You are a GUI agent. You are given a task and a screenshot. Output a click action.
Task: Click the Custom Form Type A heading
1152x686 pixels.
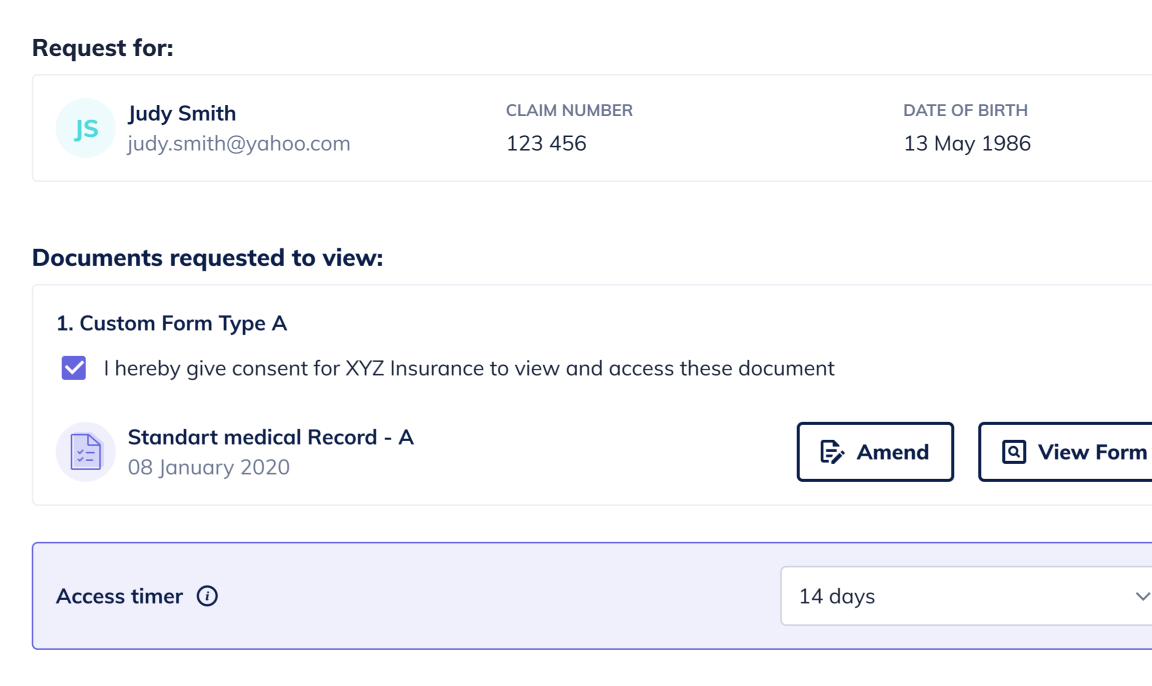[x=172, y=323]
